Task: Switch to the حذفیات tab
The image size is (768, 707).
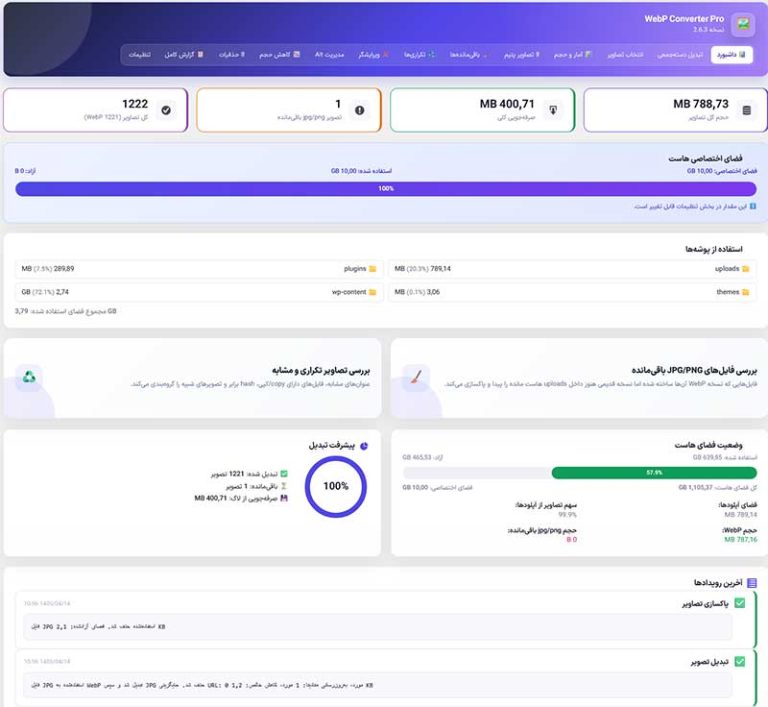Action: (x=231, y=55)
